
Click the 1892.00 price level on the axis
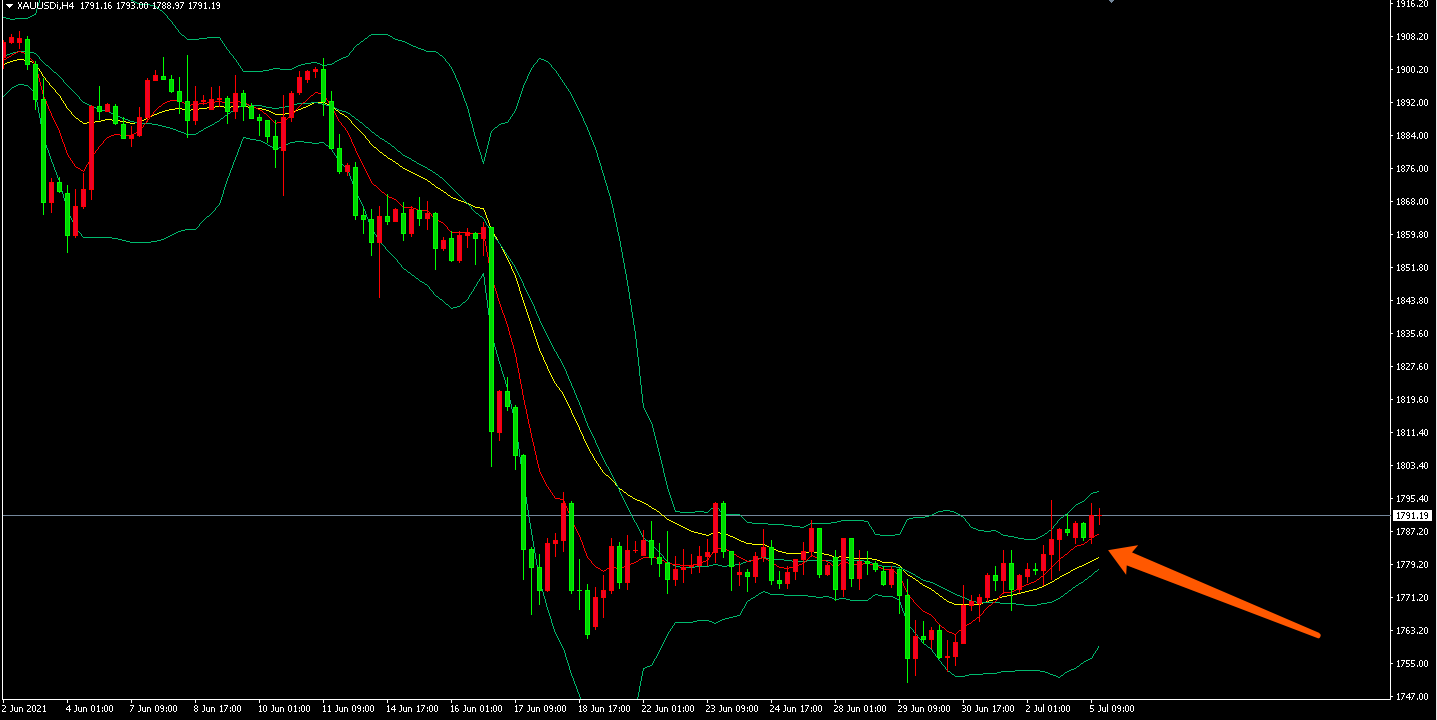(x=1413, y=103)
